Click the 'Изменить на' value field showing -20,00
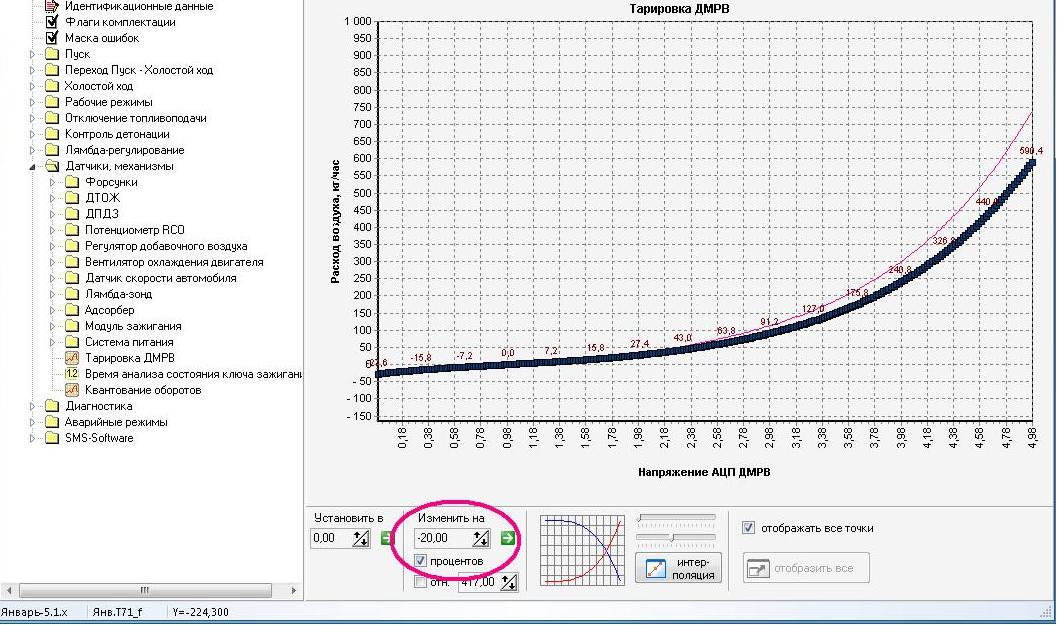The height and width of the screenshot is (625, 1057). tap(442, 539)
